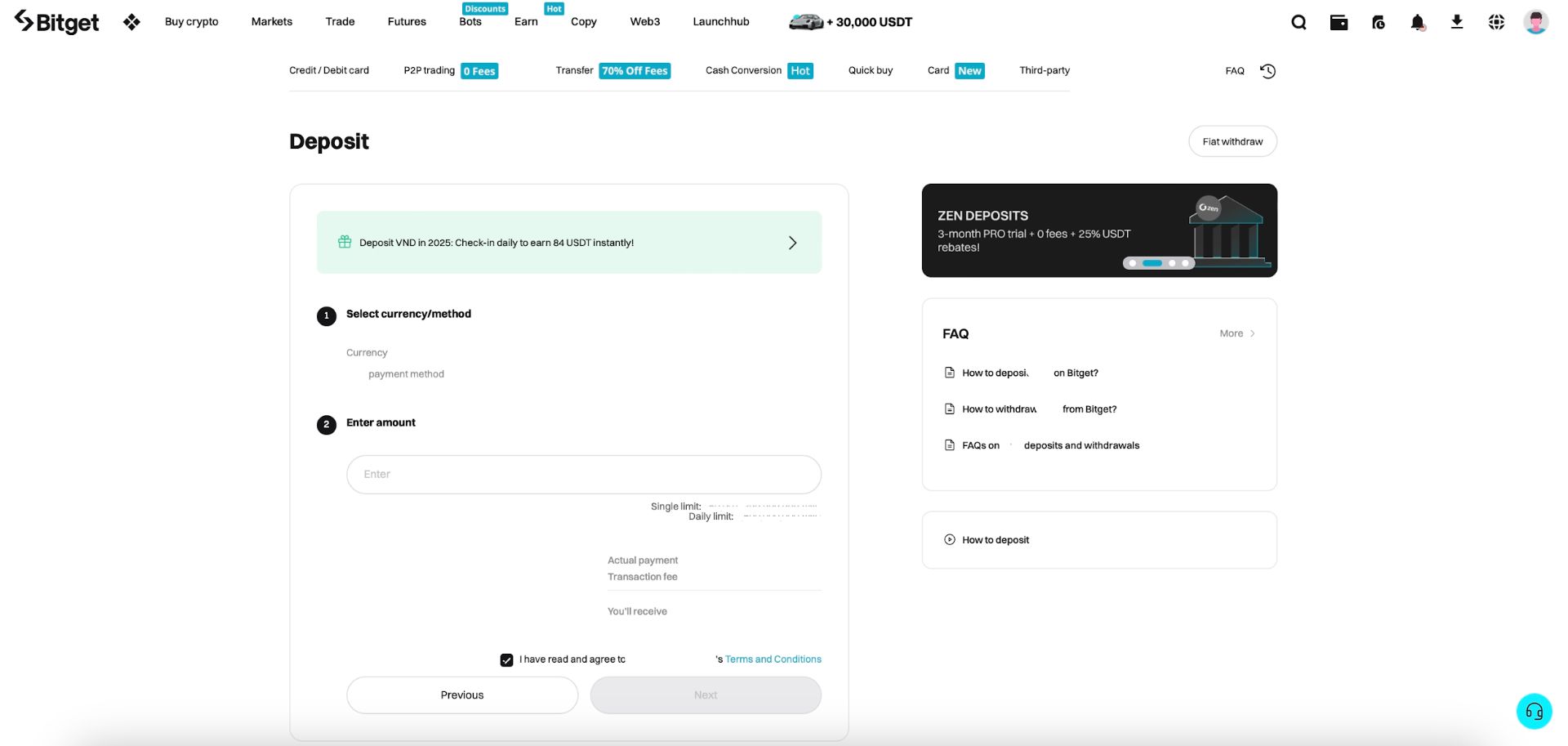Open How to deposit on Bitget FAQ
This screenshot has width=1568, height=746.
pyautogui.click(x=1030, y=373)
